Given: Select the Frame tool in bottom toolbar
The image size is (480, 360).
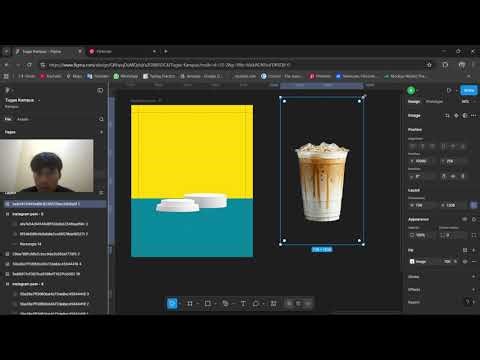Looking at the screenshot, I should tap(190, 303).
